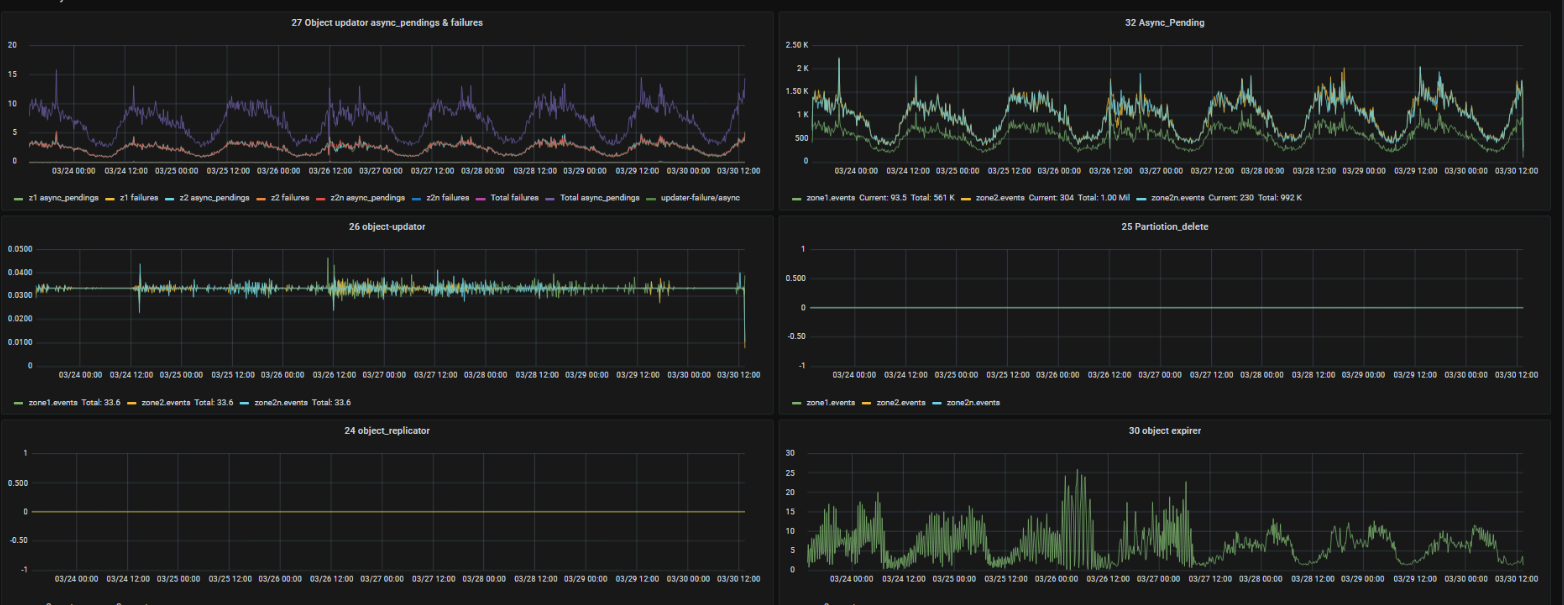Click 'Total failures' legend entry

515,198
